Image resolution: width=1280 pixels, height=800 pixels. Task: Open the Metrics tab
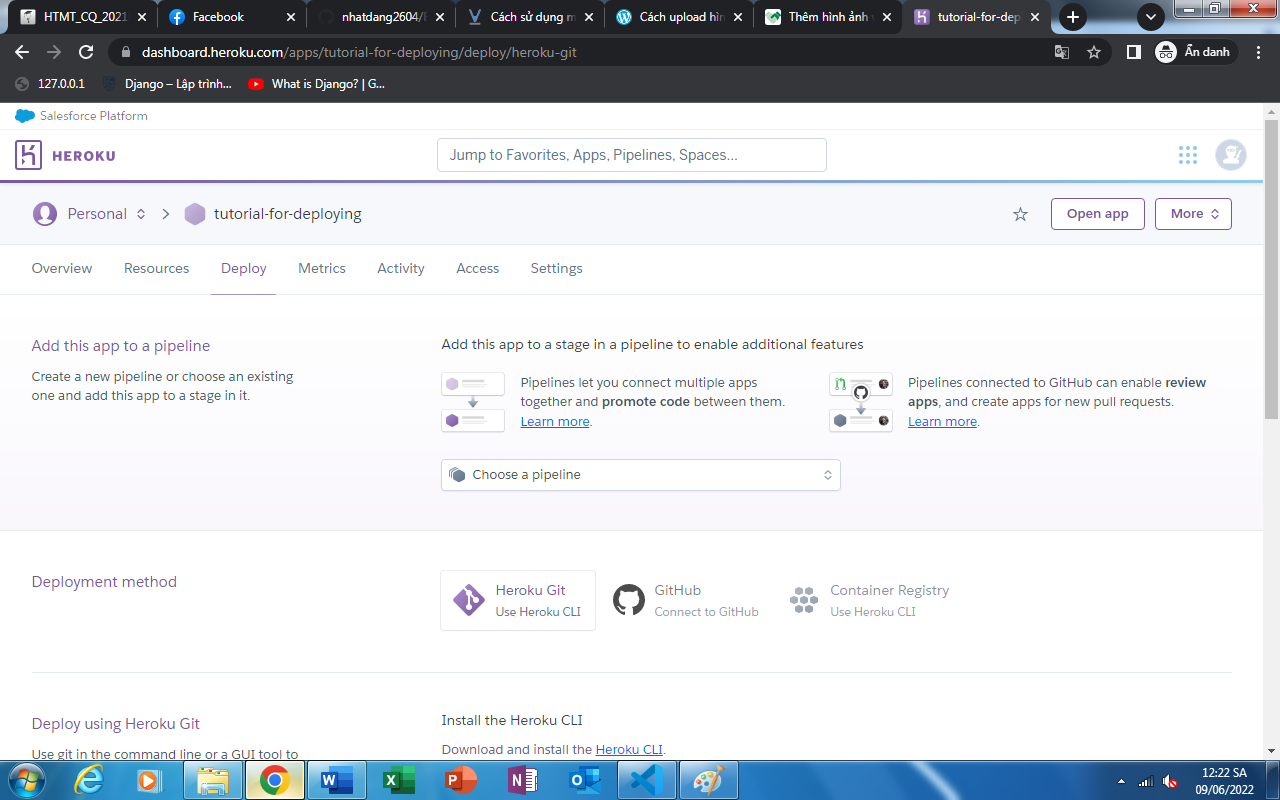[x=322, y=268]
